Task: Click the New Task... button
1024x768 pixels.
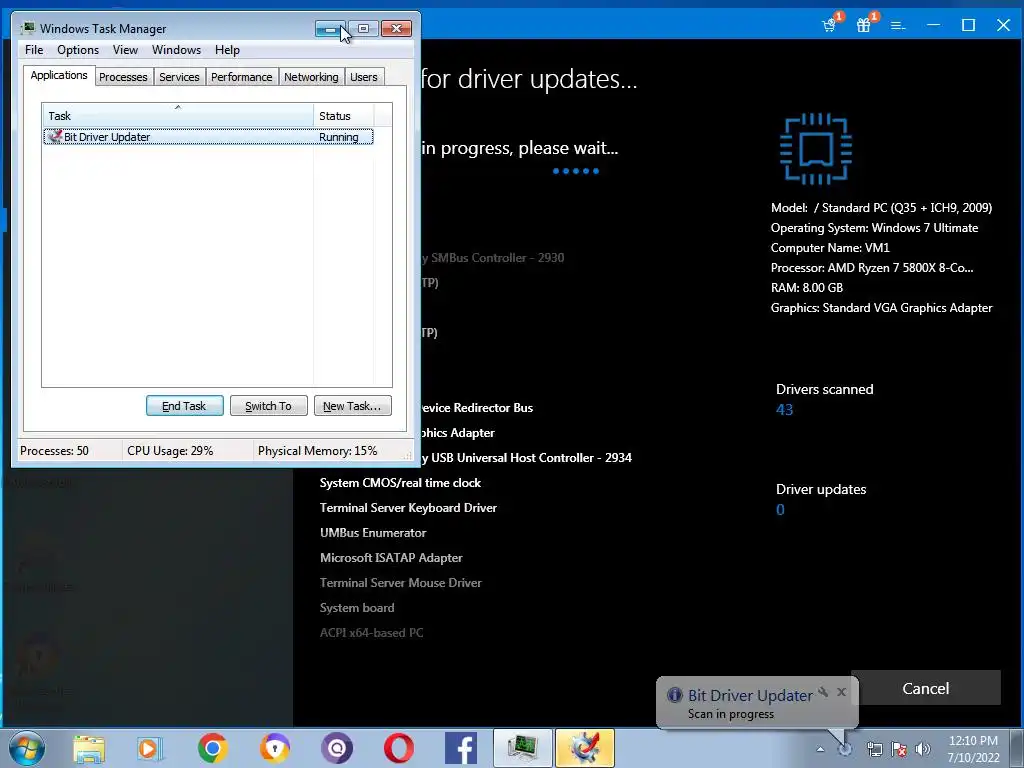Action: coord(353,406)
